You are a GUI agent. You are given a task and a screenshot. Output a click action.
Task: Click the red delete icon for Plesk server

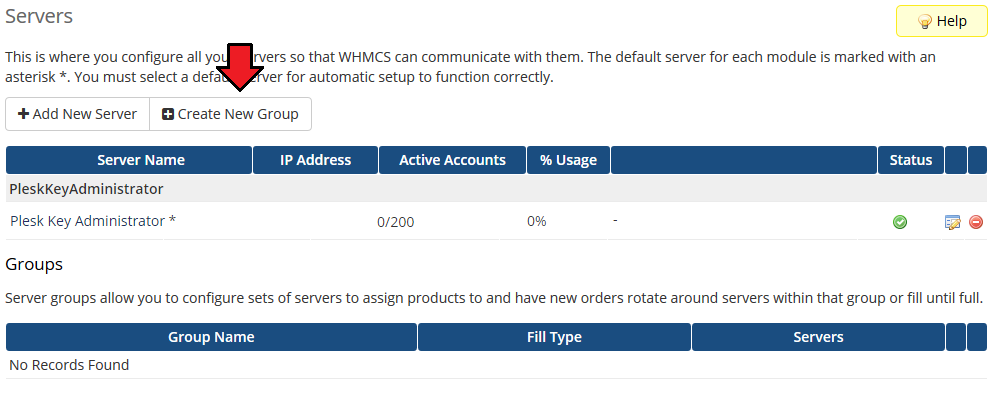point(976,222)
